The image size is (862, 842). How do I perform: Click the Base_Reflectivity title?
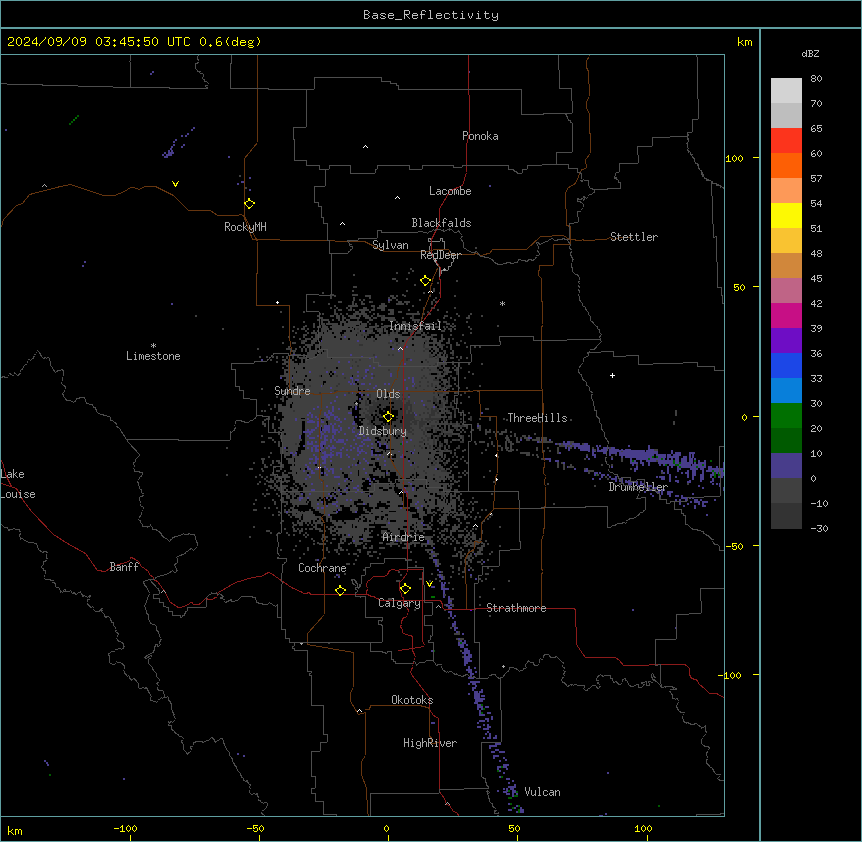tap(431, 15)
